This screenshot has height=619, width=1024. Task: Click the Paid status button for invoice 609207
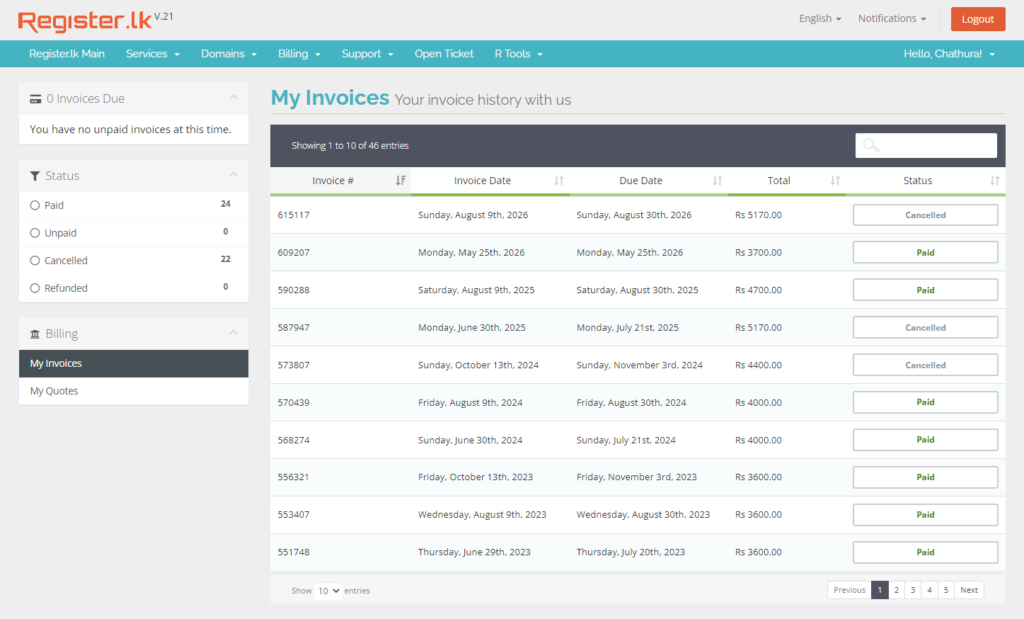(x=925, y=253)
